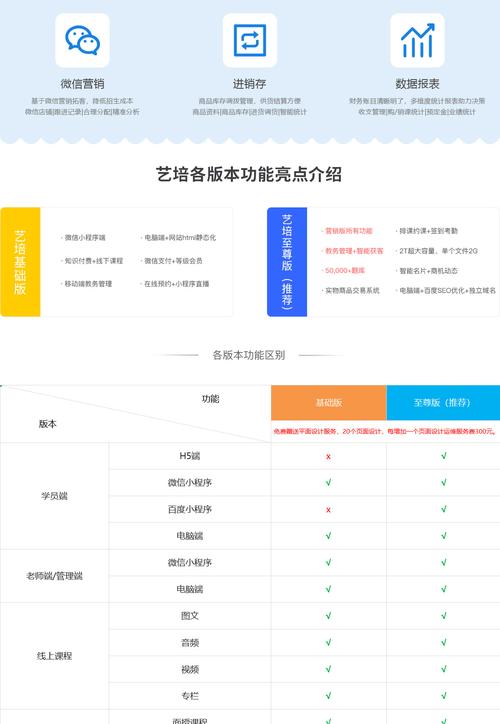Click the 学员端 category cell
Screen dimensions: 500x724
click(54, 496)
